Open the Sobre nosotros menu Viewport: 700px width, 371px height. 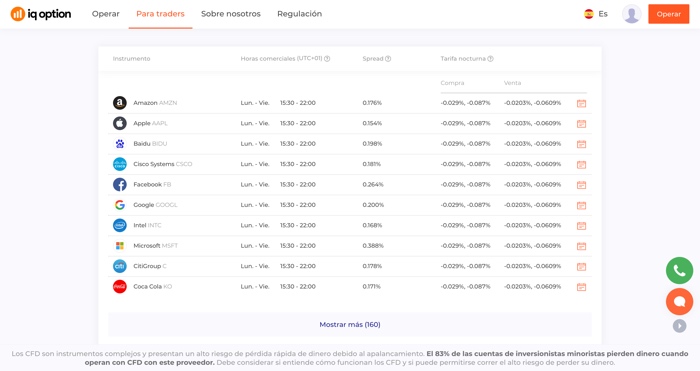231,14
